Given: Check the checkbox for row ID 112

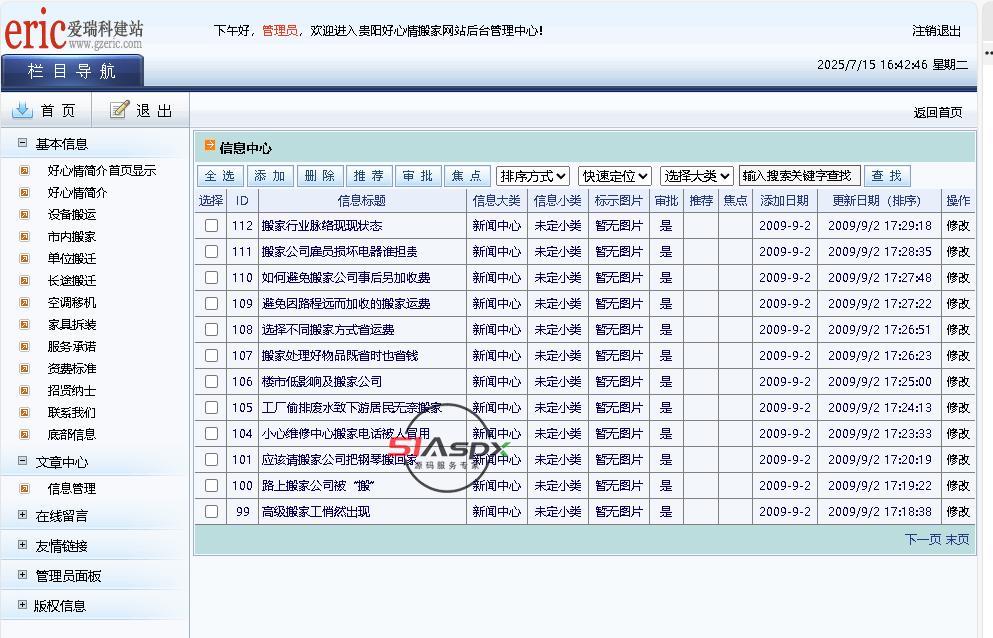Looking at the screenshot, I should tap(211, 226).
